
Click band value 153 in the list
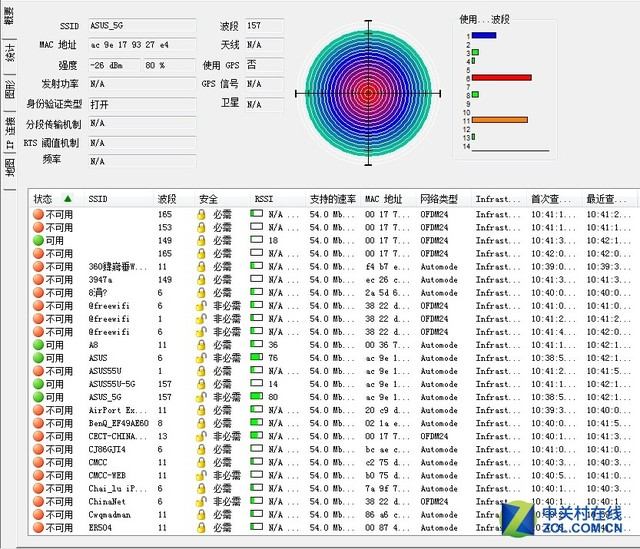point(165,227)
